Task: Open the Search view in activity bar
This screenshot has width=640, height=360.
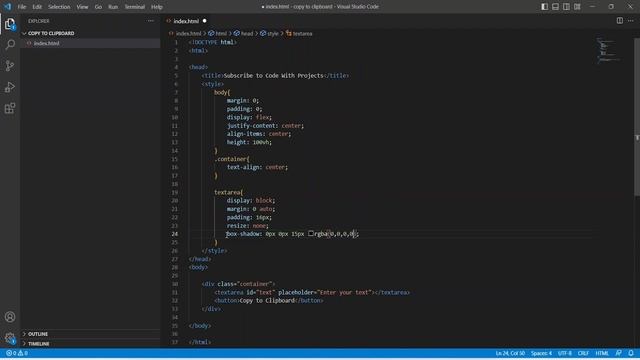Action: (10, 44)
